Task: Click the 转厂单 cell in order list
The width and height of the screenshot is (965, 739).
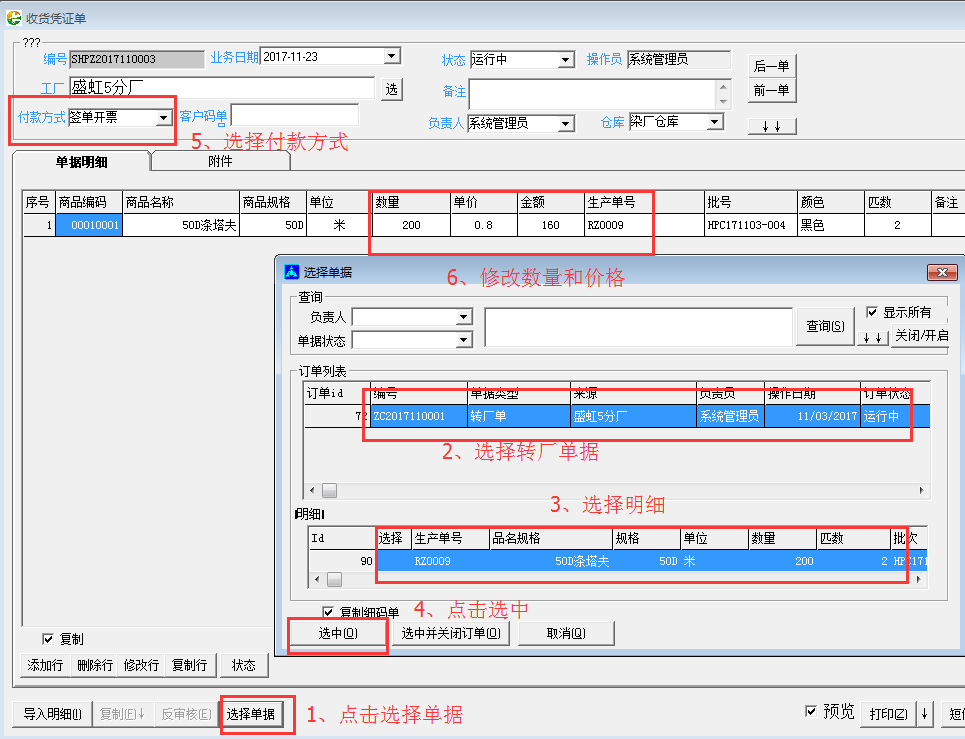Action: click(519, 416)
